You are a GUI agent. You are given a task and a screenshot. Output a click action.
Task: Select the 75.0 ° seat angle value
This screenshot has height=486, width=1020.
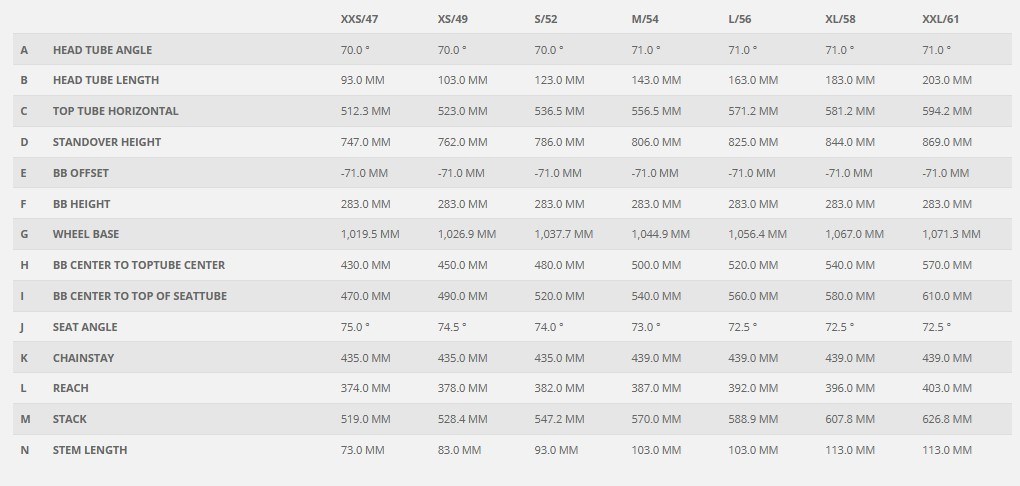tap(355, 327)
